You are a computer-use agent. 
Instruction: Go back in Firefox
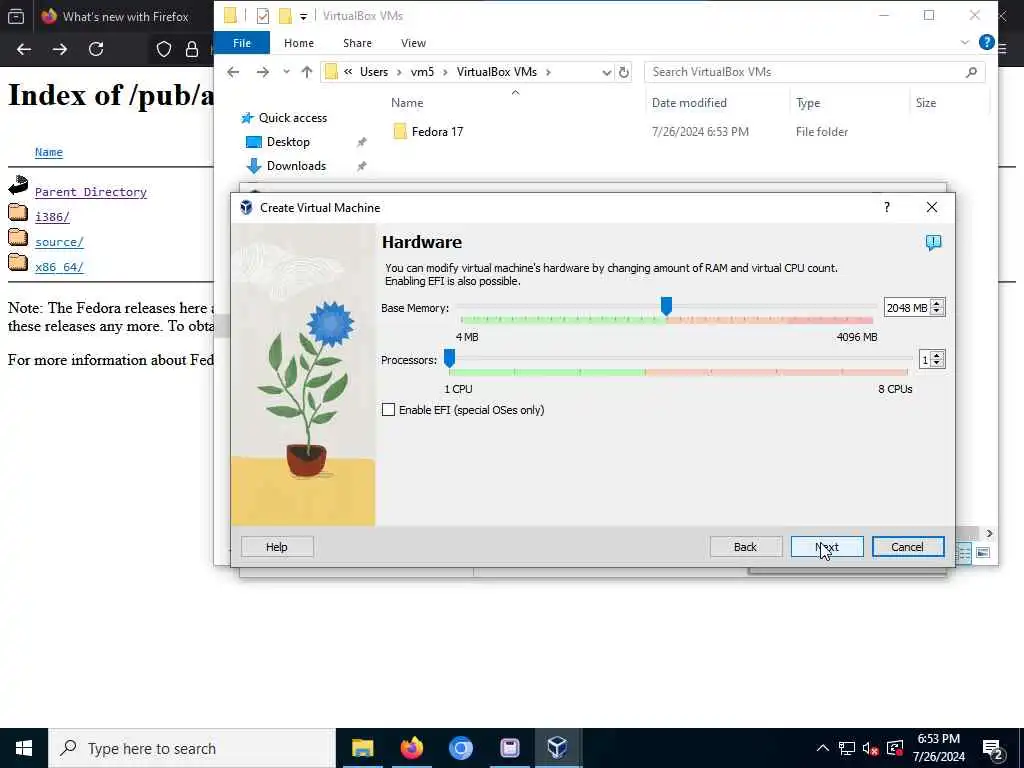(x=24, y=49)
